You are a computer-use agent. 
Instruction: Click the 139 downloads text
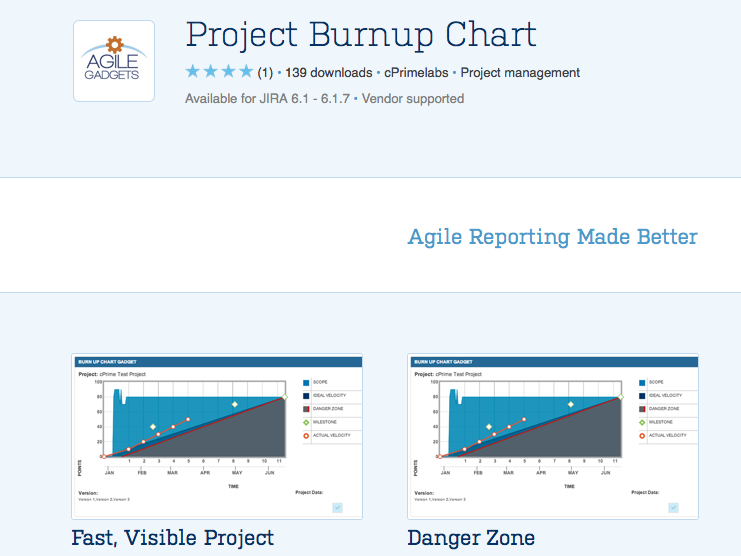pos(328,73)
